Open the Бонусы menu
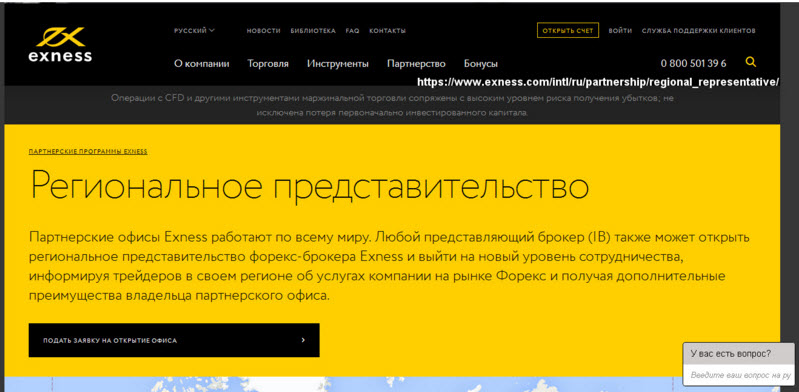Viewport: 799px width, 392px height. click(481, 64)
